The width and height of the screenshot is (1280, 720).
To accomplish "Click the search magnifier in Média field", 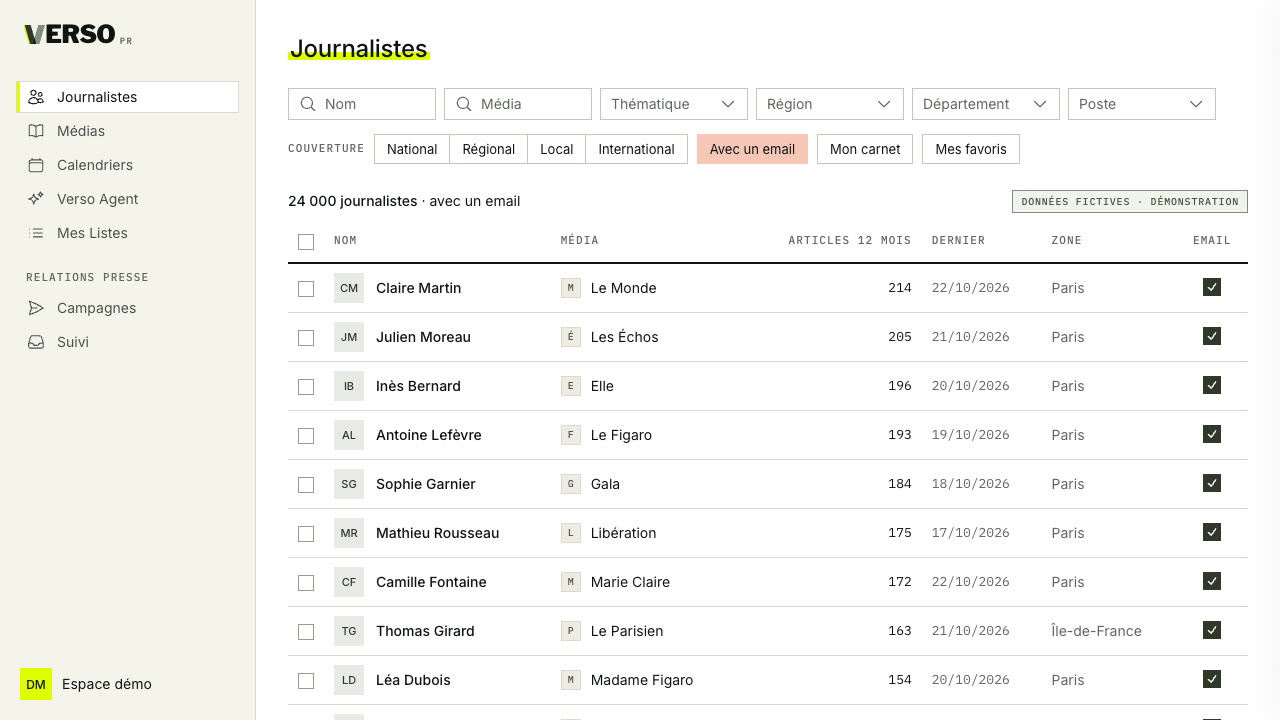I will tap(465, 104).
